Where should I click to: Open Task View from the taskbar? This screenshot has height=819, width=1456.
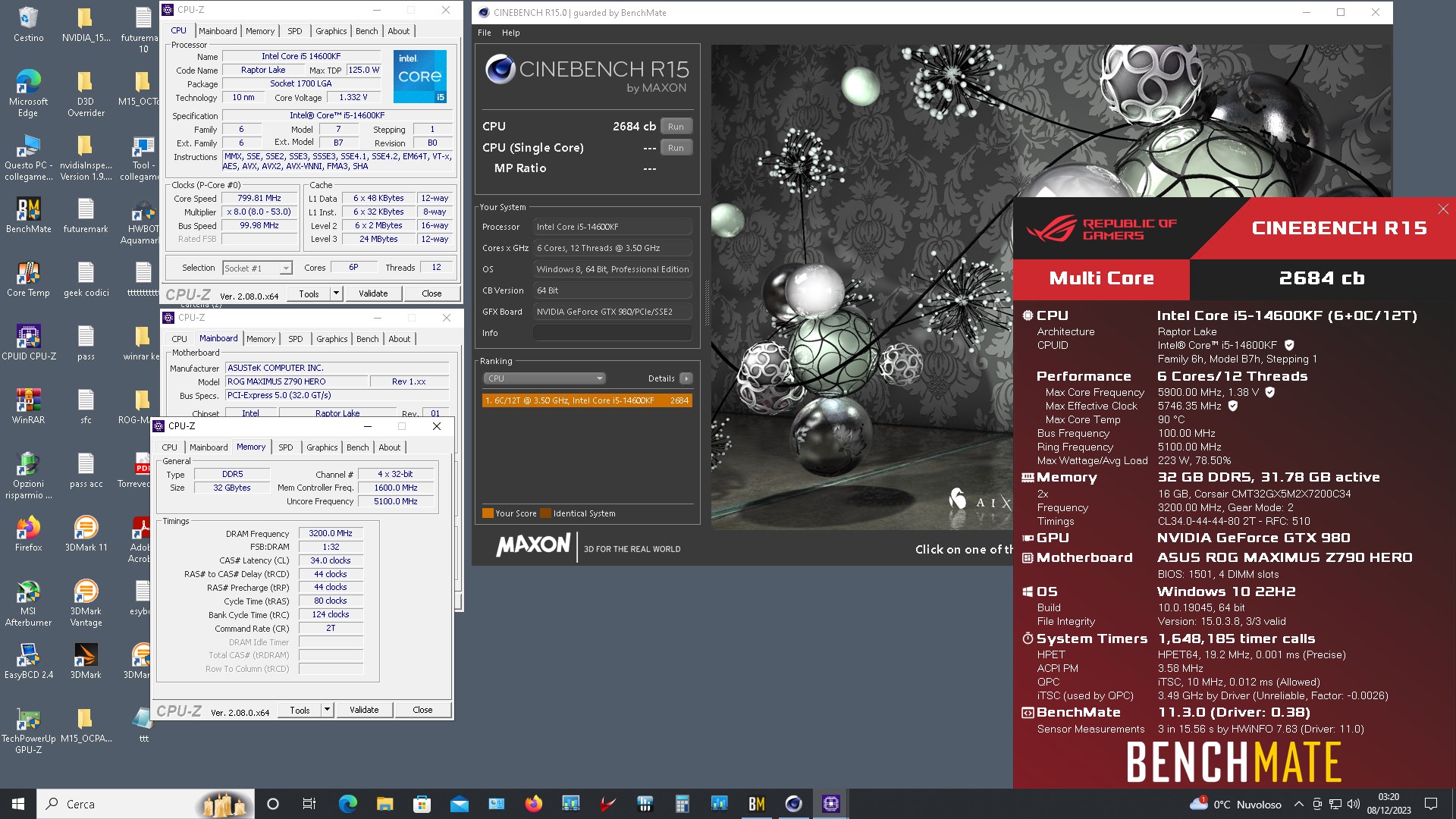(309, 804)
